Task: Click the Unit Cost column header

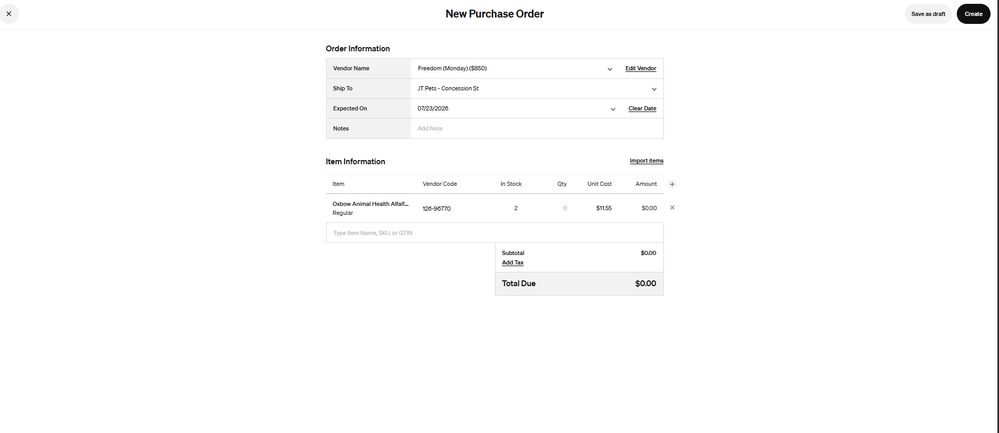Action: point(600,184)
